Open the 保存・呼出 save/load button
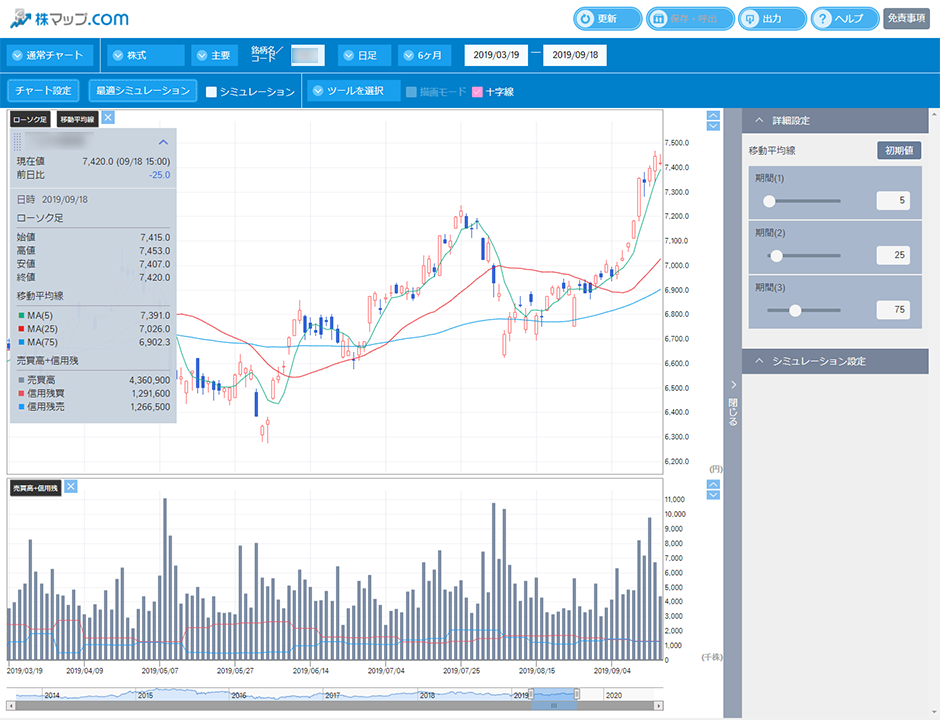This screenshot has height=720, width=940. 690,19
